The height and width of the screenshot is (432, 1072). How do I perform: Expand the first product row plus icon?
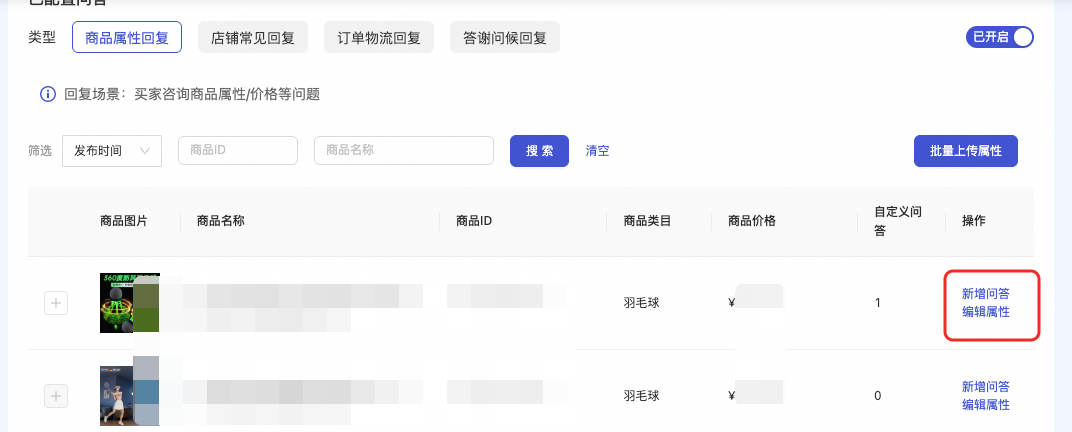point(56,303)
